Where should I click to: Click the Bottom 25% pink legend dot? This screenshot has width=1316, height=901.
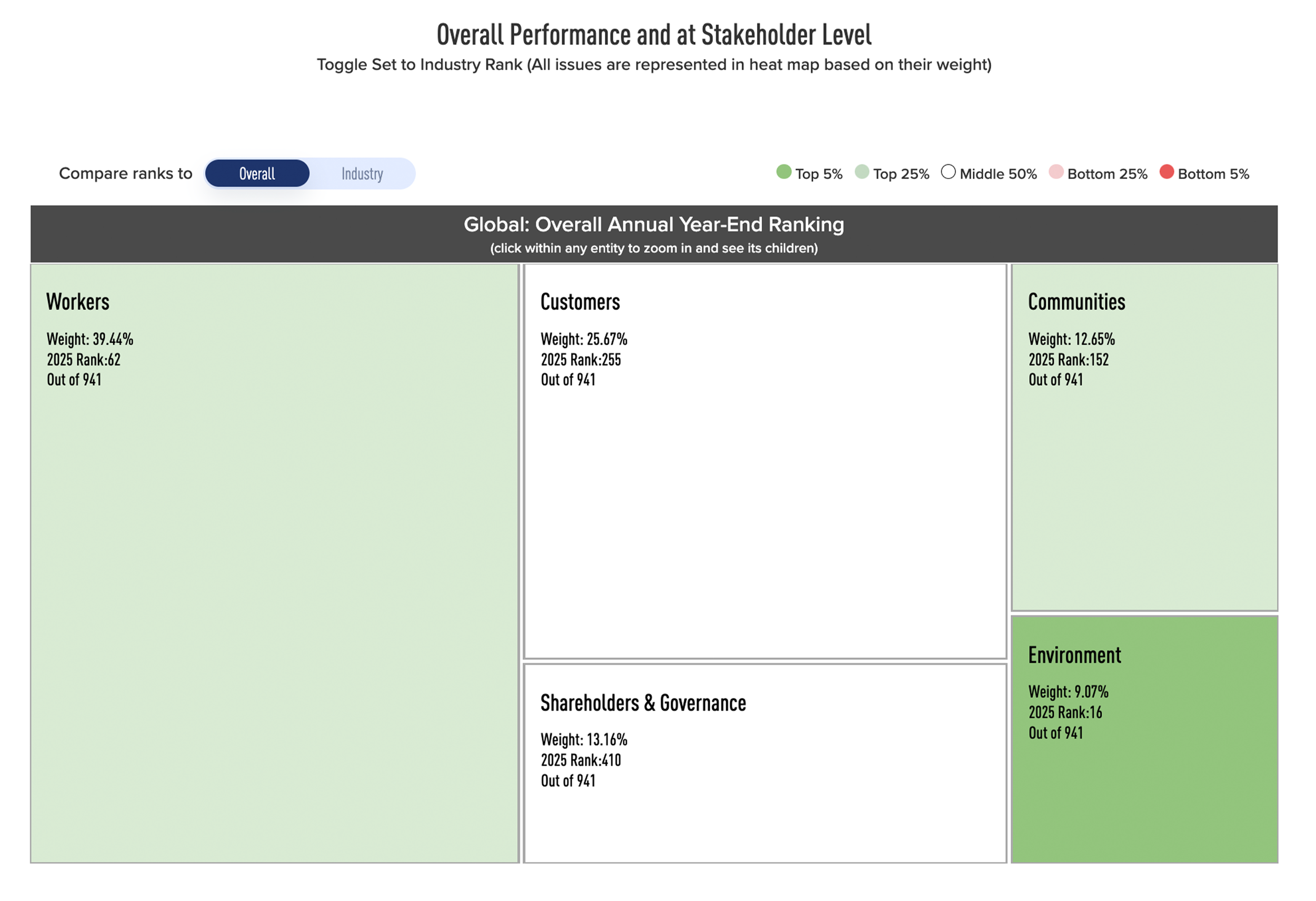pos(1055,172)
